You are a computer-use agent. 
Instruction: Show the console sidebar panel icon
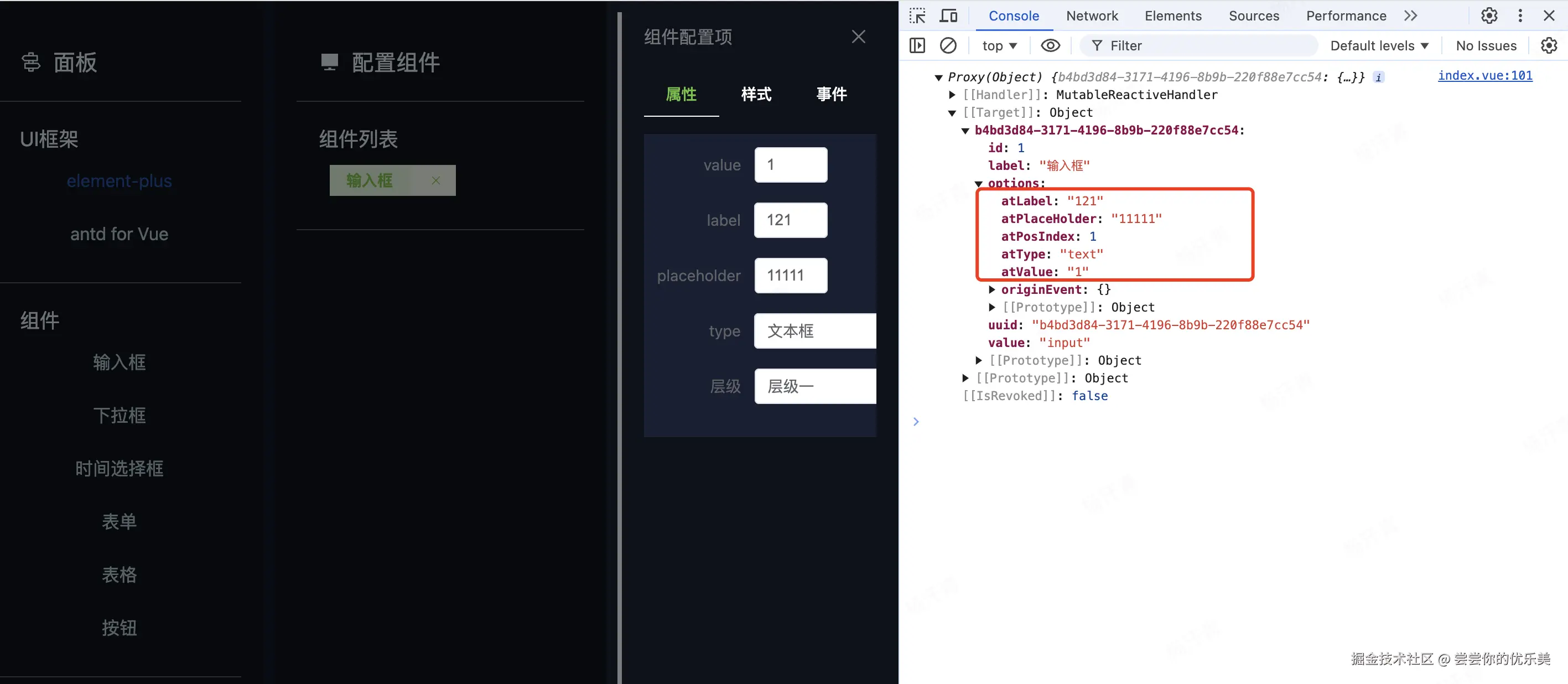point(917,46)
